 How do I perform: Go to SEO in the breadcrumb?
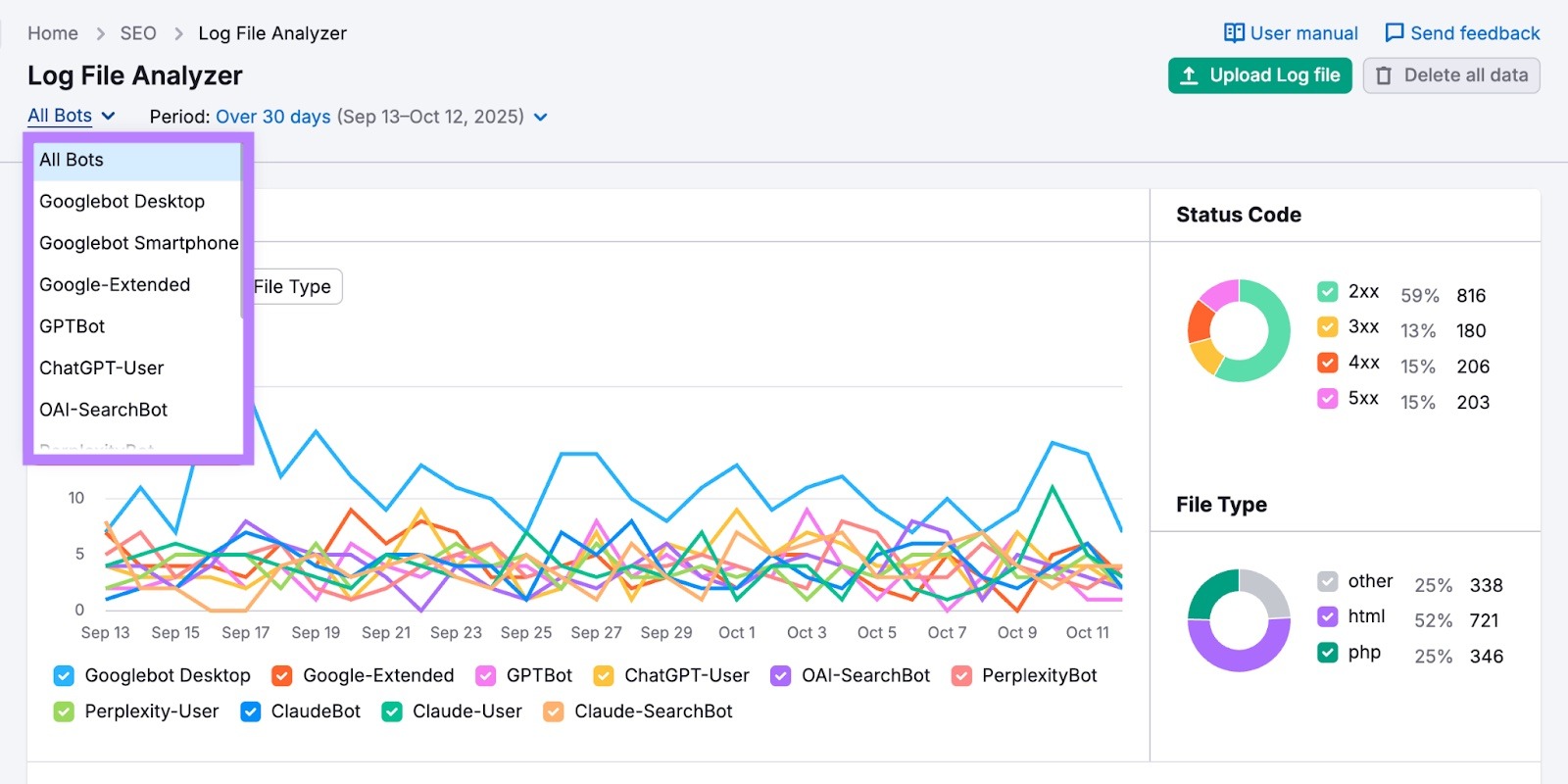pyautogui.click(x=138, y=33)
